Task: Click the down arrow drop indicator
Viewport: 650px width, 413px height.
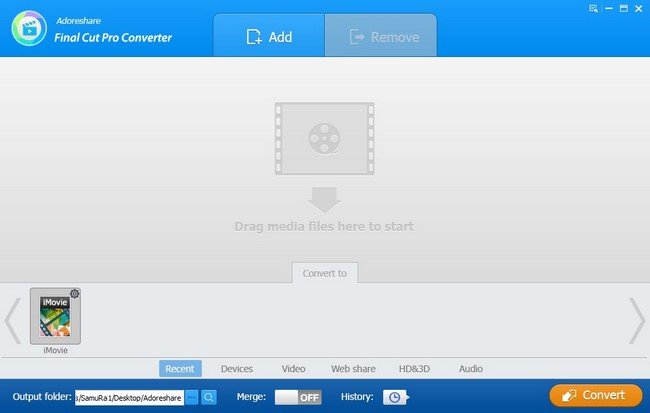Action: [323, 197]
